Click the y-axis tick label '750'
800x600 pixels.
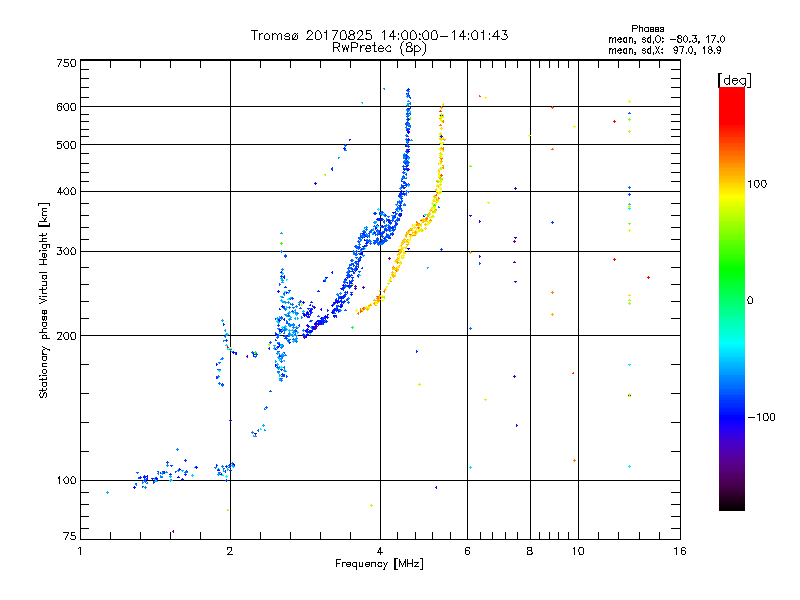[x=66, y=63]
